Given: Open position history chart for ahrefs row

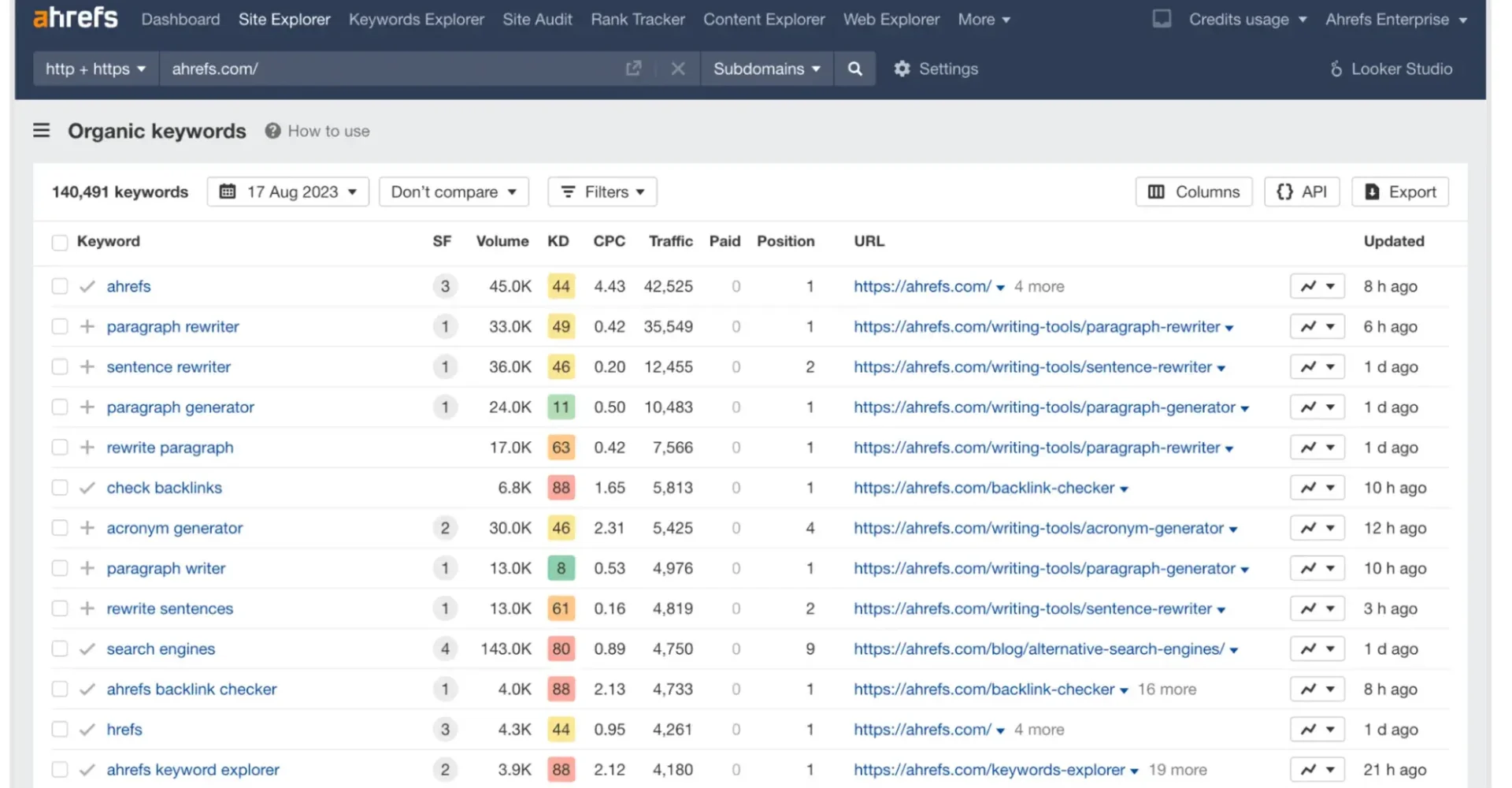Looking at the screenshot, I should coord(1317,286).
